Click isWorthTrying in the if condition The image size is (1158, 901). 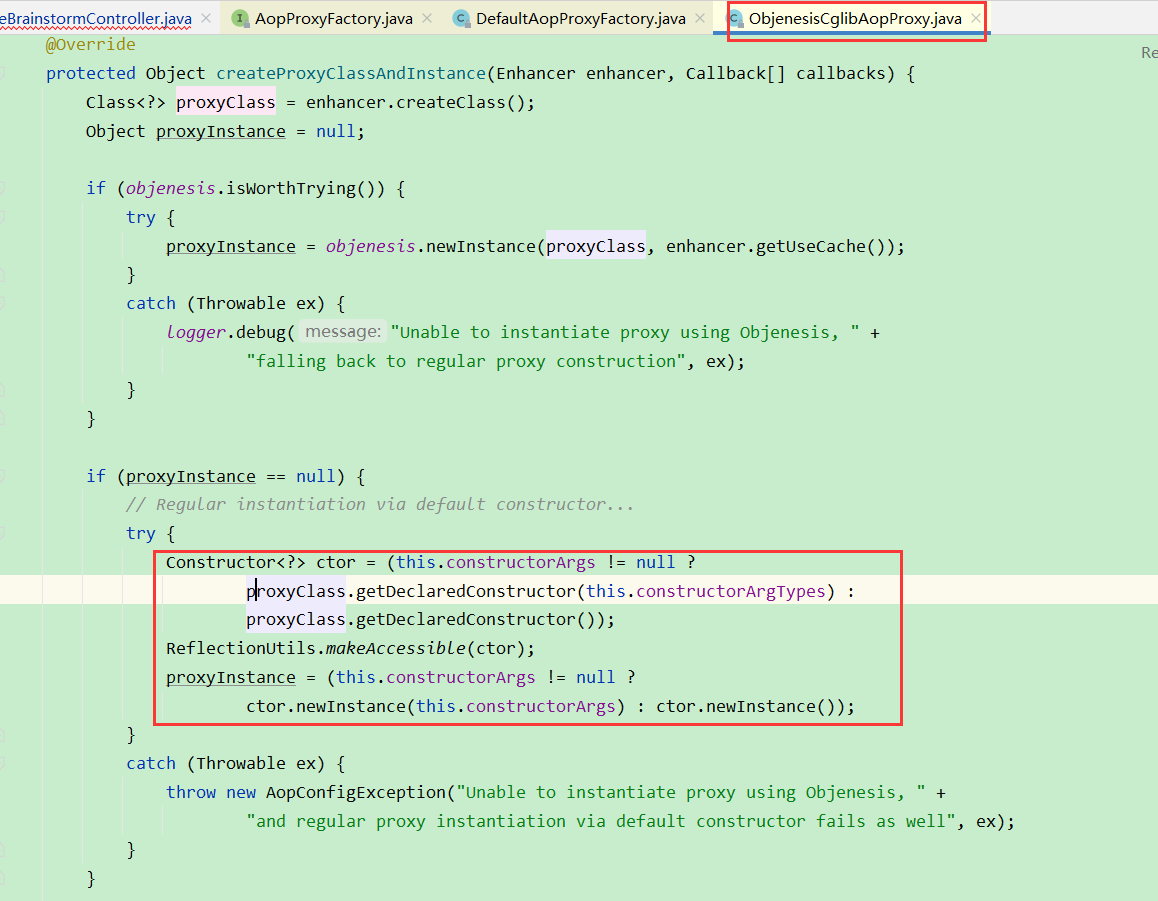tap(291, 188)
